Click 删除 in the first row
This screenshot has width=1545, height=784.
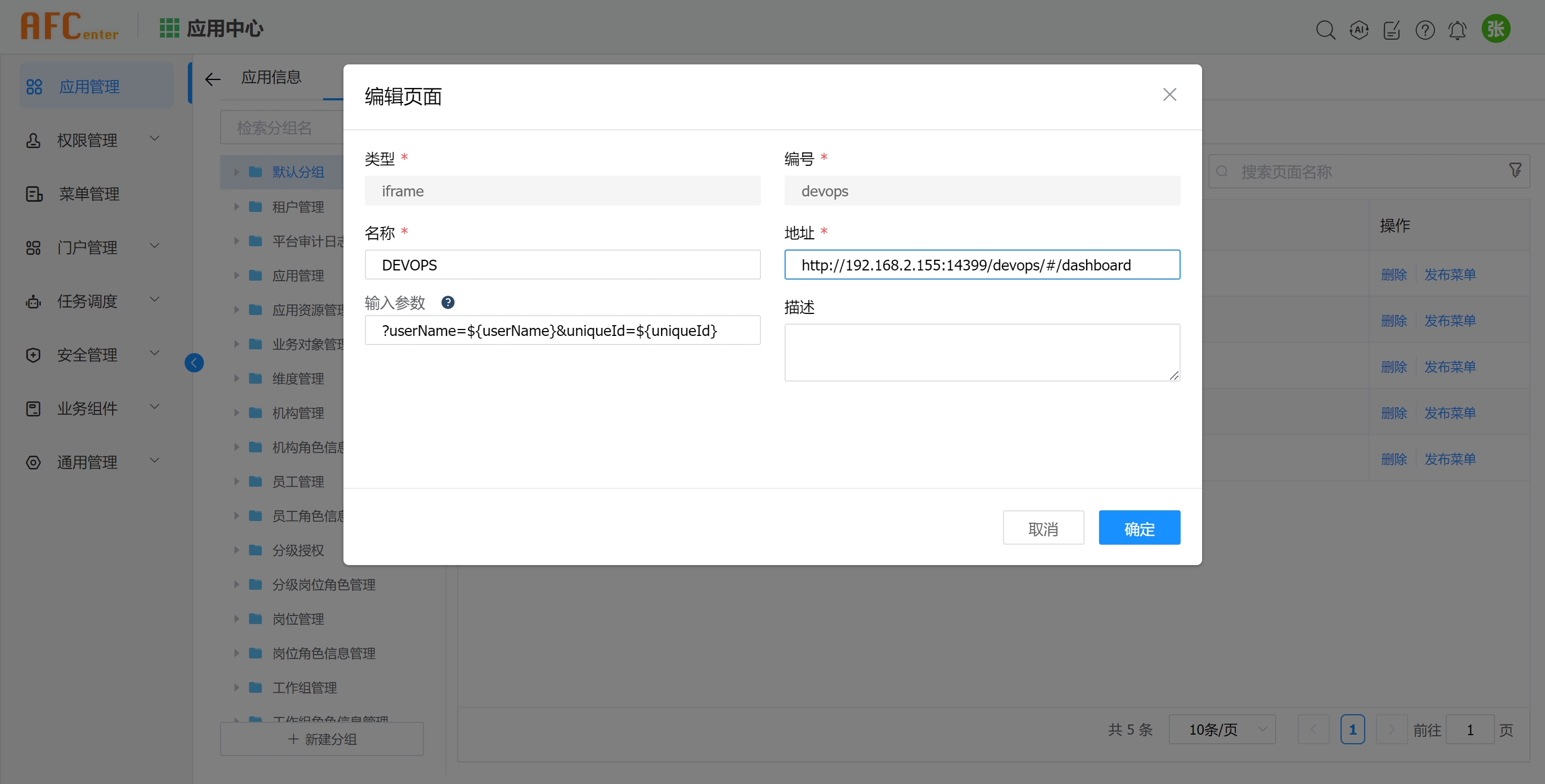tap(1393, 274)
